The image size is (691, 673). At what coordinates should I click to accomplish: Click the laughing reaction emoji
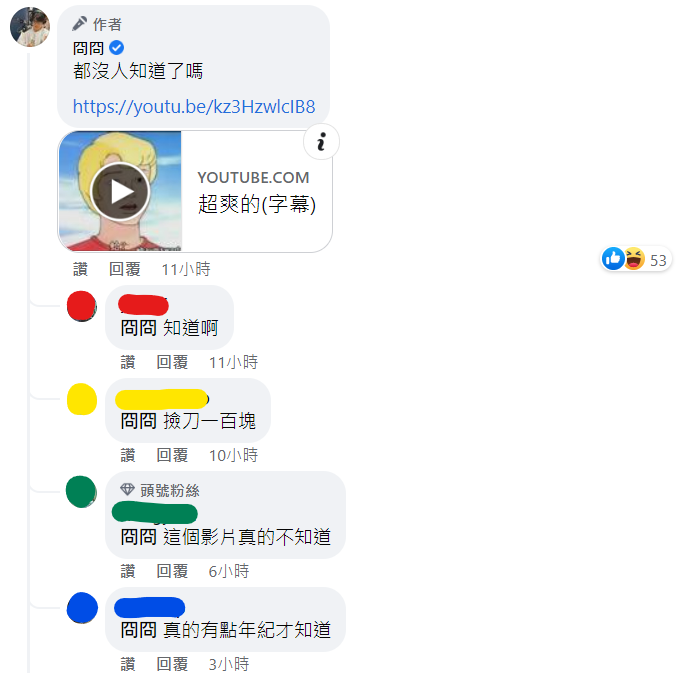click(x=635, y=259)
